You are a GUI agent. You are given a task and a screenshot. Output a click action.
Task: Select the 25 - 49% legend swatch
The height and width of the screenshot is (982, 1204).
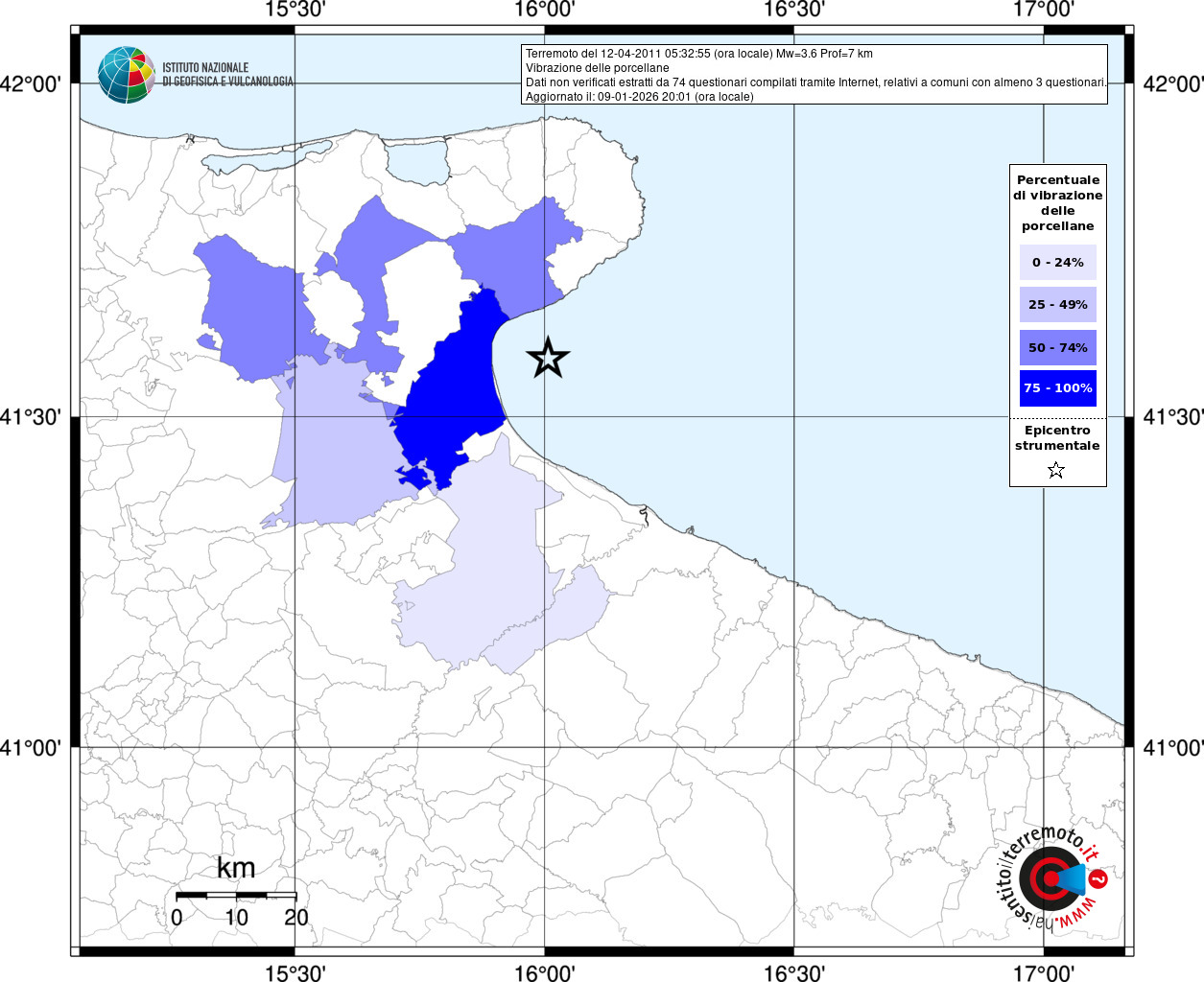click(1057, 304)
